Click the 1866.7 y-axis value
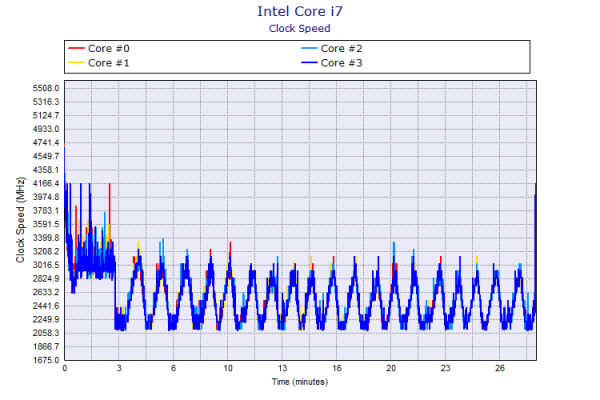The image size is (600, 400). (46, 347)
